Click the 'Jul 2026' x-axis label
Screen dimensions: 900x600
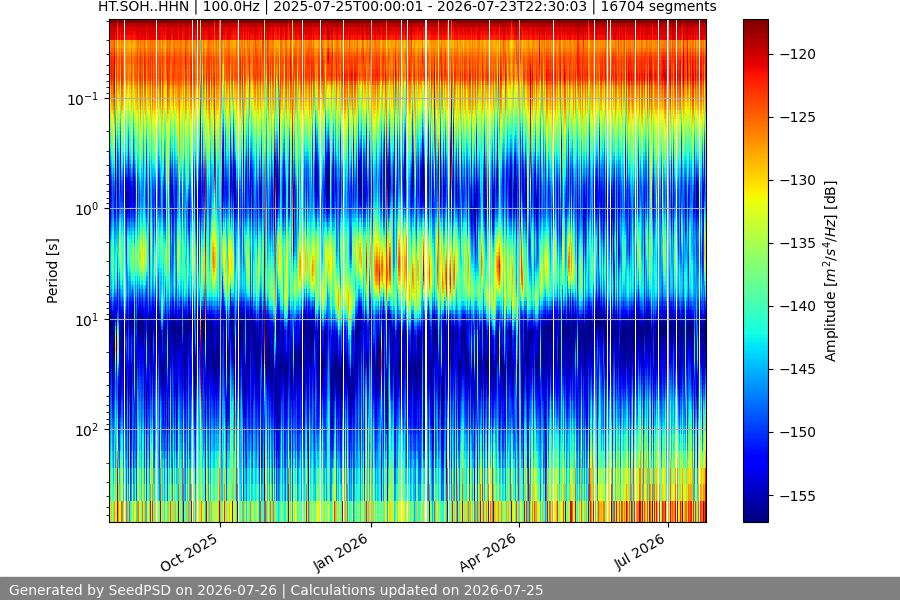coord(640,552)
